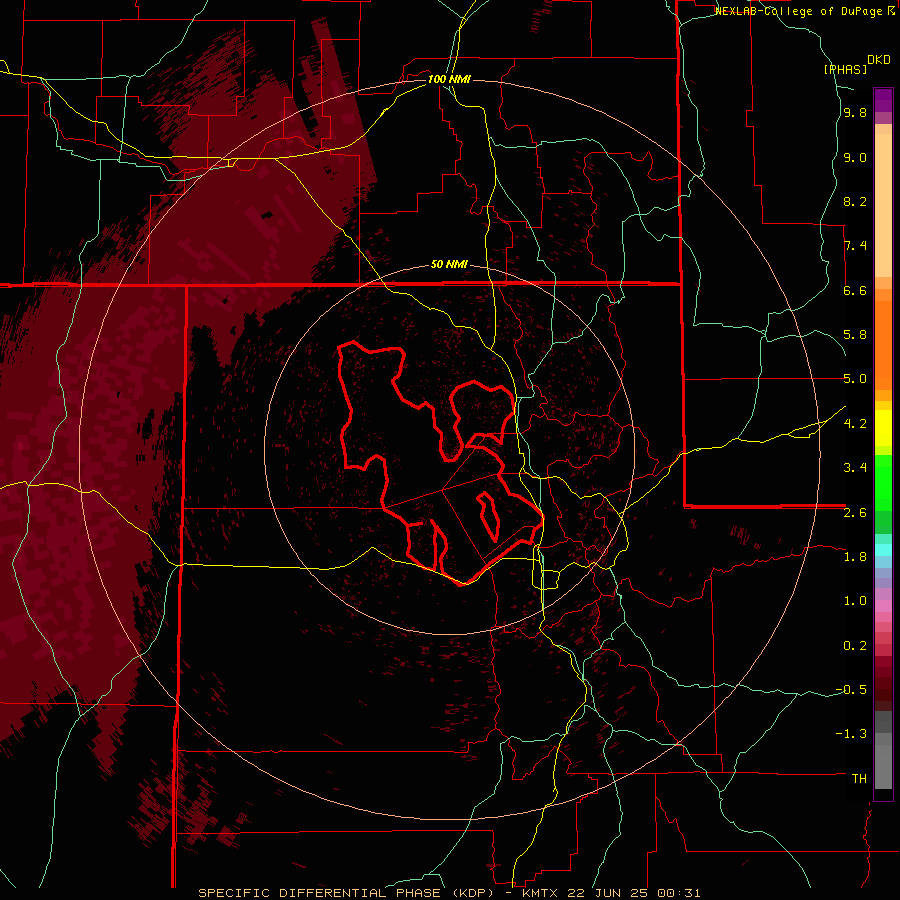Click the "KMTX 22 JUN 25 00:31" timestamp
The image size is (900, 900).
[611, 893]
